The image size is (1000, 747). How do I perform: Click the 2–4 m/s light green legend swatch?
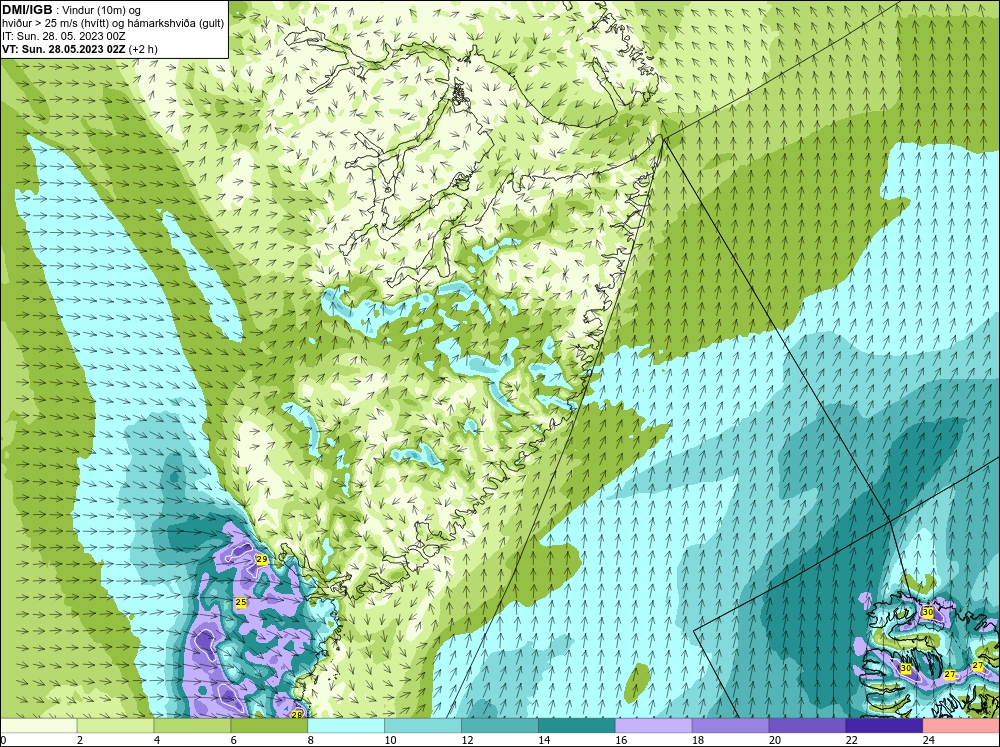click(115, 725)
